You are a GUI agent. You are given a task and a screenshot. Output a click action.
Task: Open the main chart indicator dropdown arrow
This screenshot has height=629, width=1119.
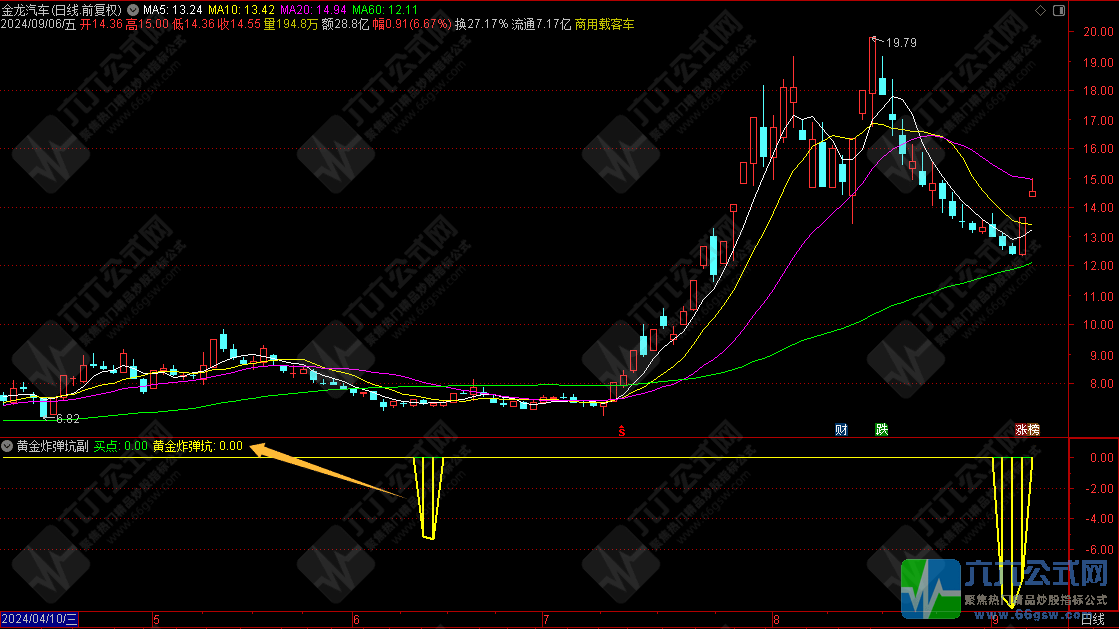[133, 10]
